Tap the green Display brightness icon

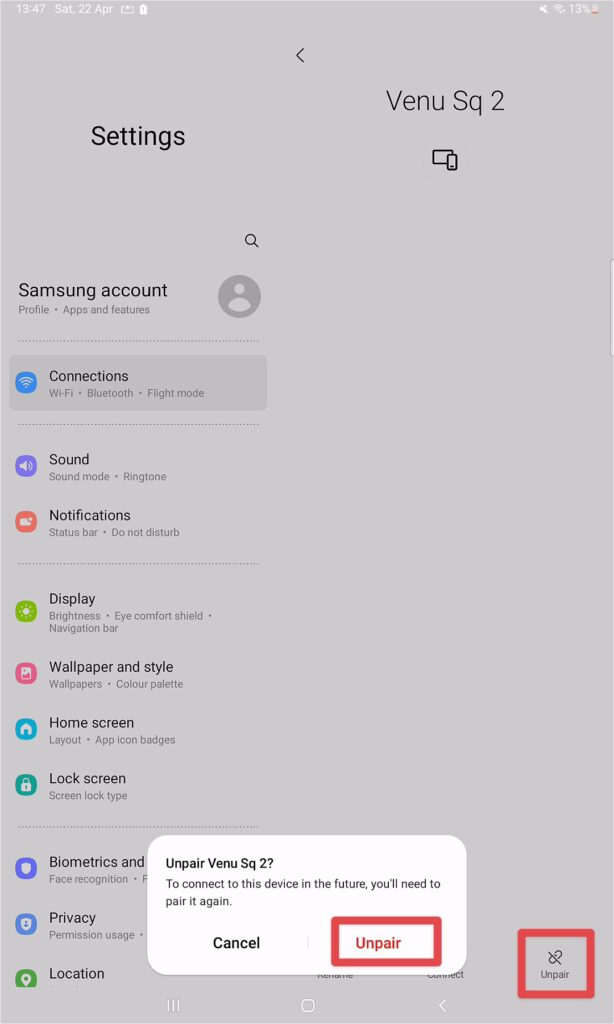coord(26,611)
